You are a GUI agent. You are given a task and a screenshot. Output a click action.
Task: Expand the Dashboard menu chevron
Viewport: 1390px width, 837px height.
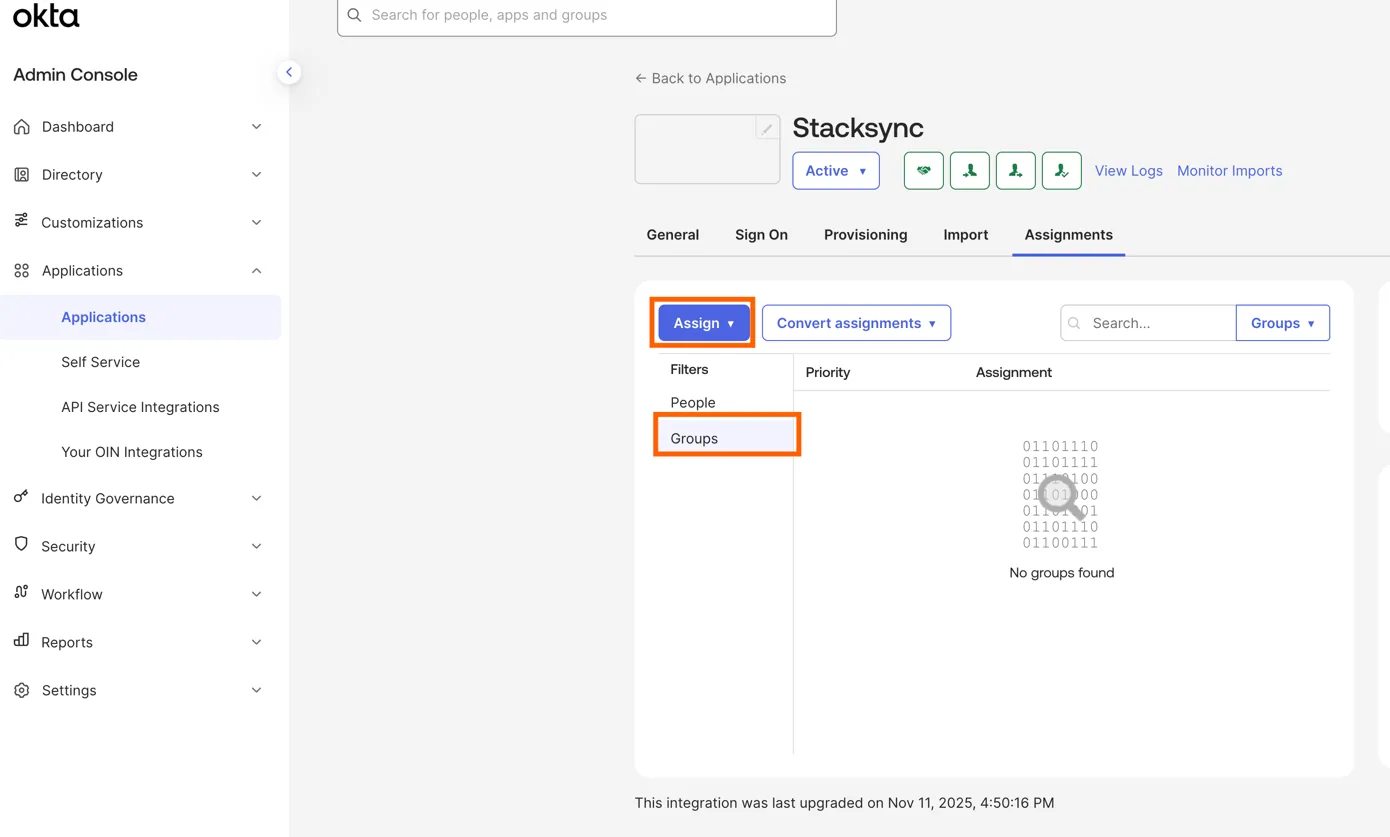click(x=256, y=127)
